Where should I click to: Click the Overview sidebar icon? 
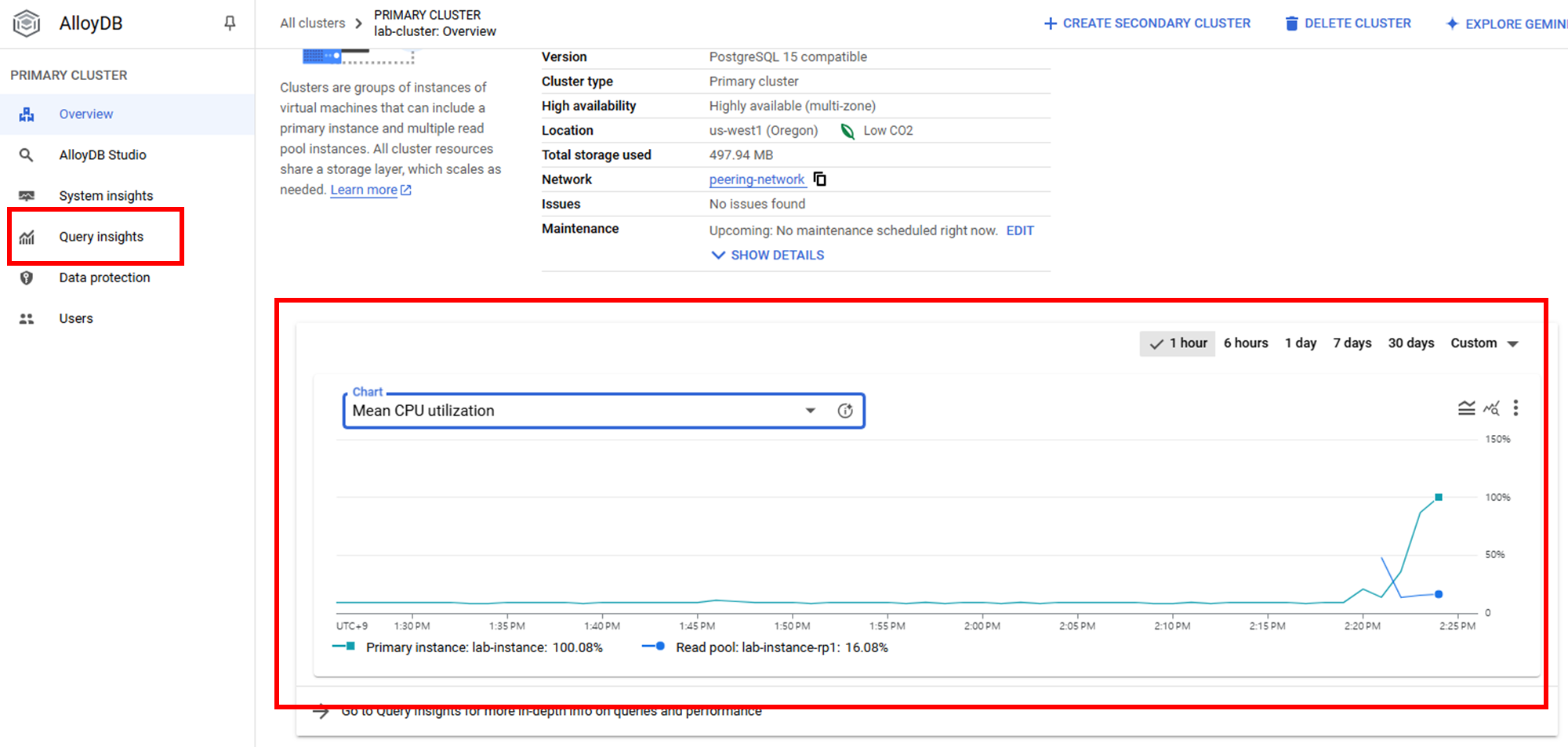coord(27,114)
